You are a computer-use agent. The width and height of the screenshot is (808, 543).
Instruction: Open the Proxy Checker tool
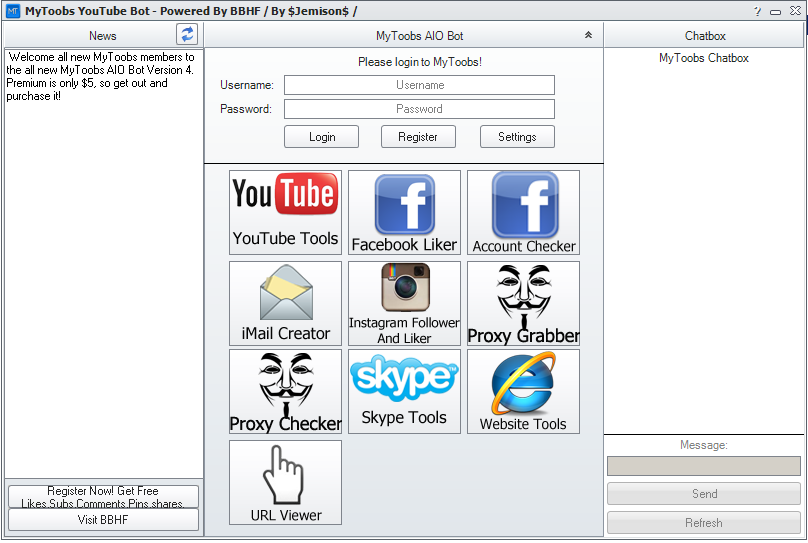point(285,392)
